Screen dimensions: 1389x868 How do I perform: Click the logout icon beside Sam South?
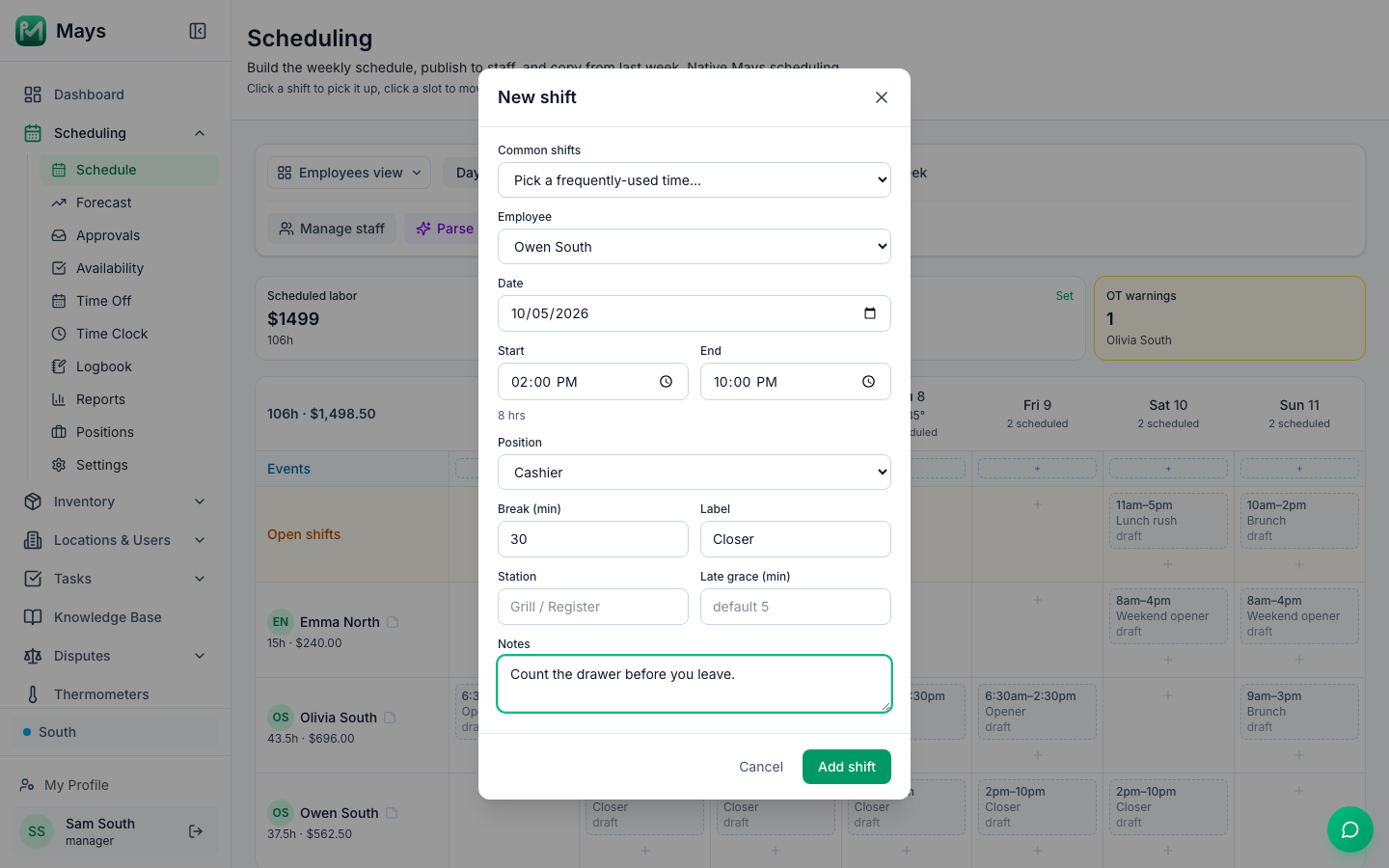pyautogui.click(x=196, y=831)
